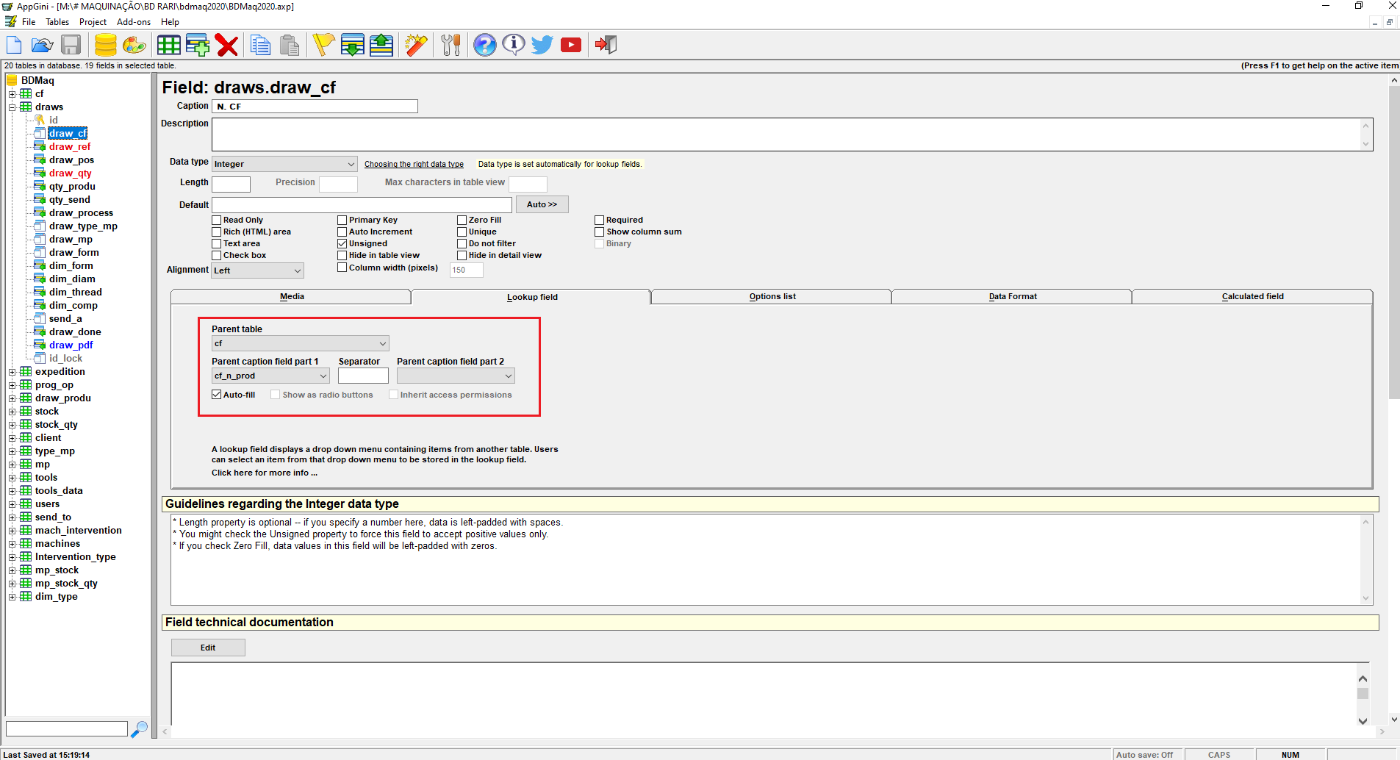Click the Exit door icon
The height and width of the screenshot is (760, 1400).
click(605, 44)
